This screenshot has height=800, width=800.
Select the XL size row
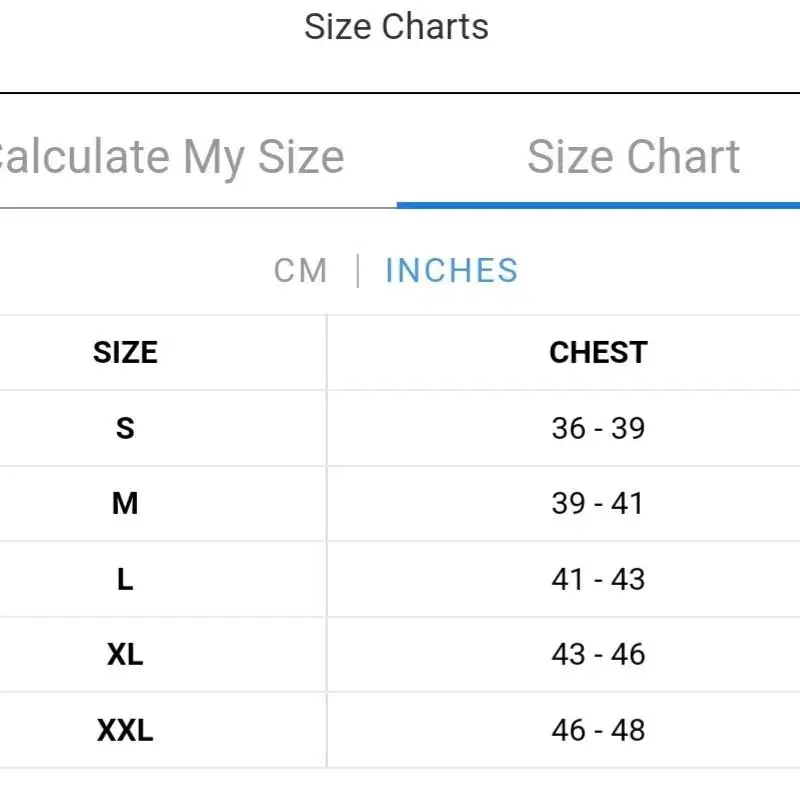pyautogui.click(x=400, y=655)
